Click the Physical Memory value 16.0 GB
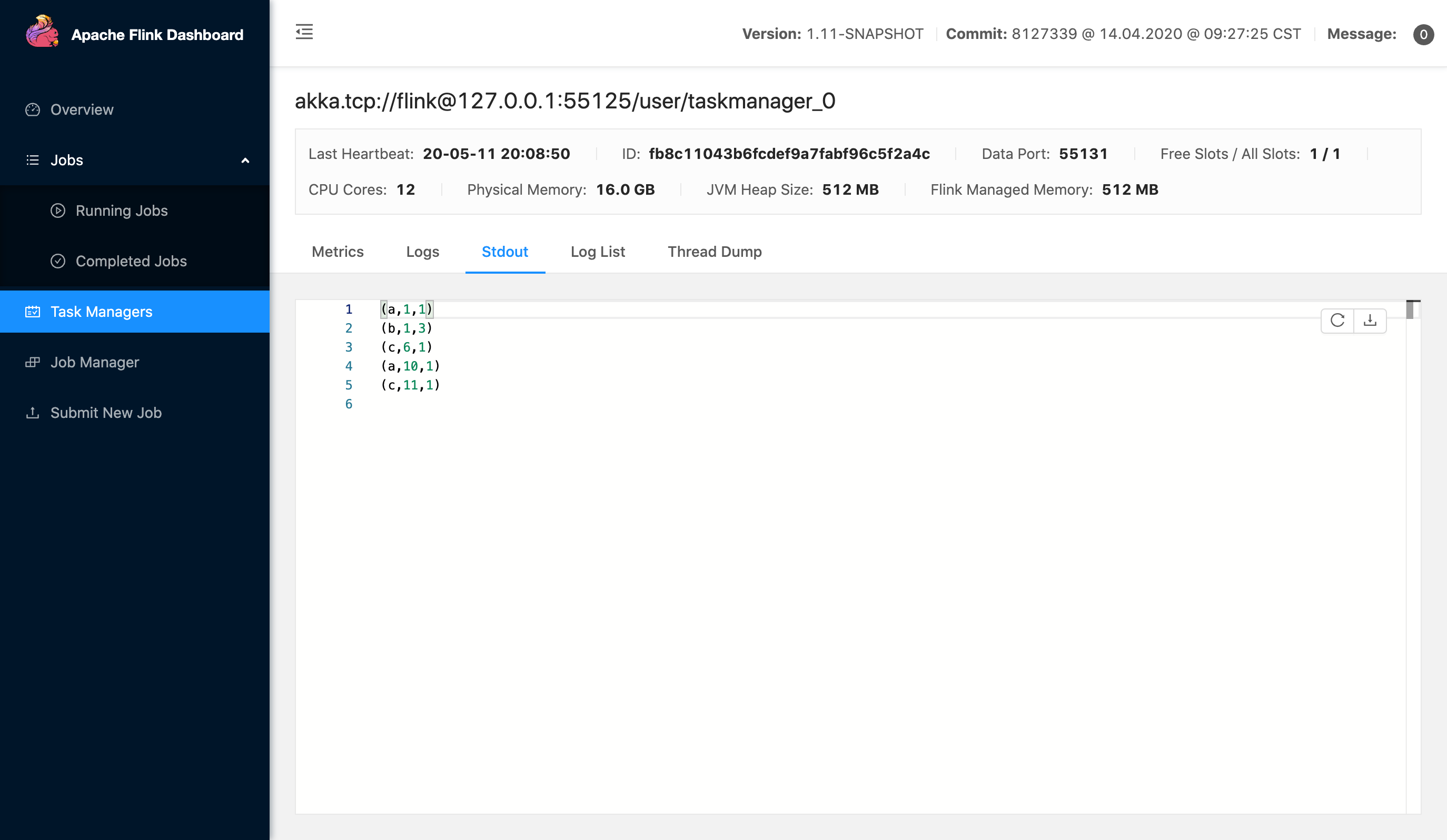Screen dimensions: 1447x840 (626, 189)
